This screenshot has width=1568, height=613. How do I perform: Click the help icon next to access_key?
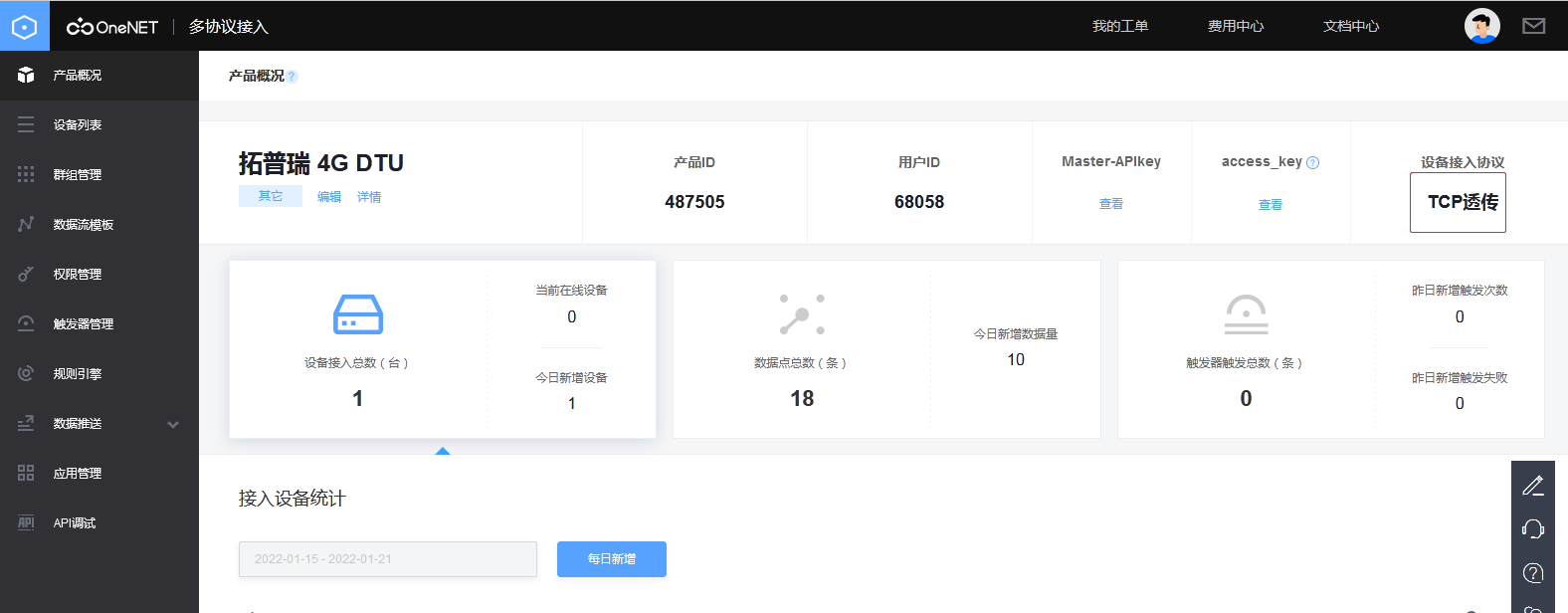pos(1313,163)
